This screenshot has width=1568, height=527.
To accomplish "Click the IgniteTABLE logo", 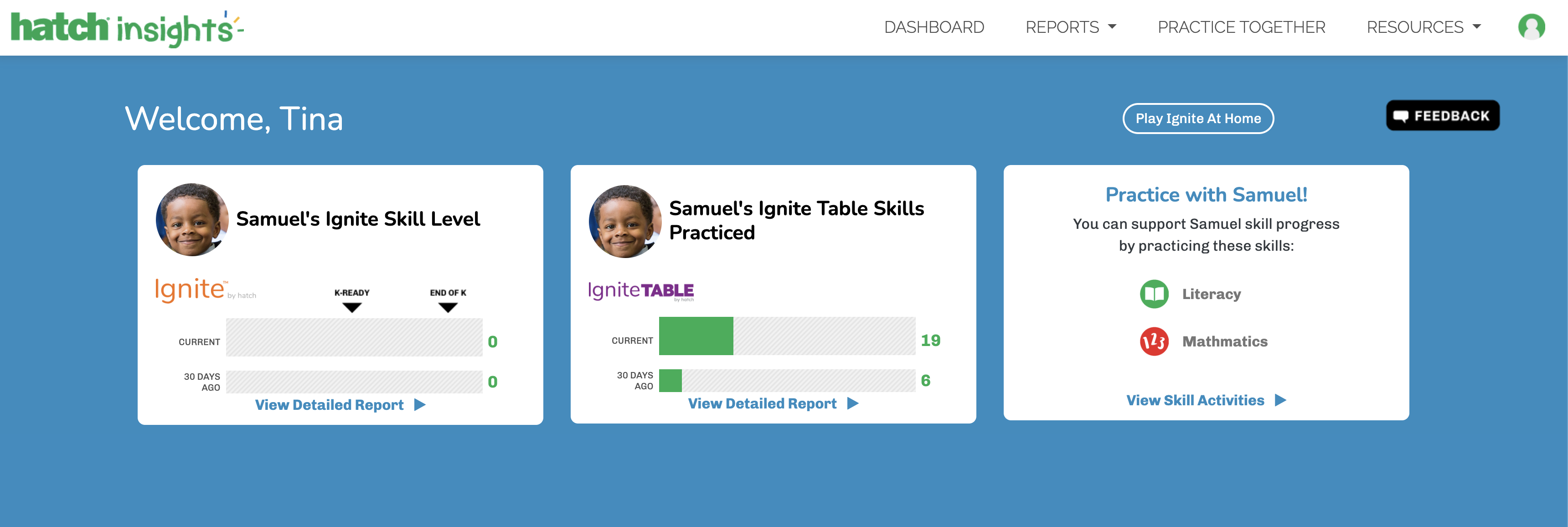I will 641,291.
